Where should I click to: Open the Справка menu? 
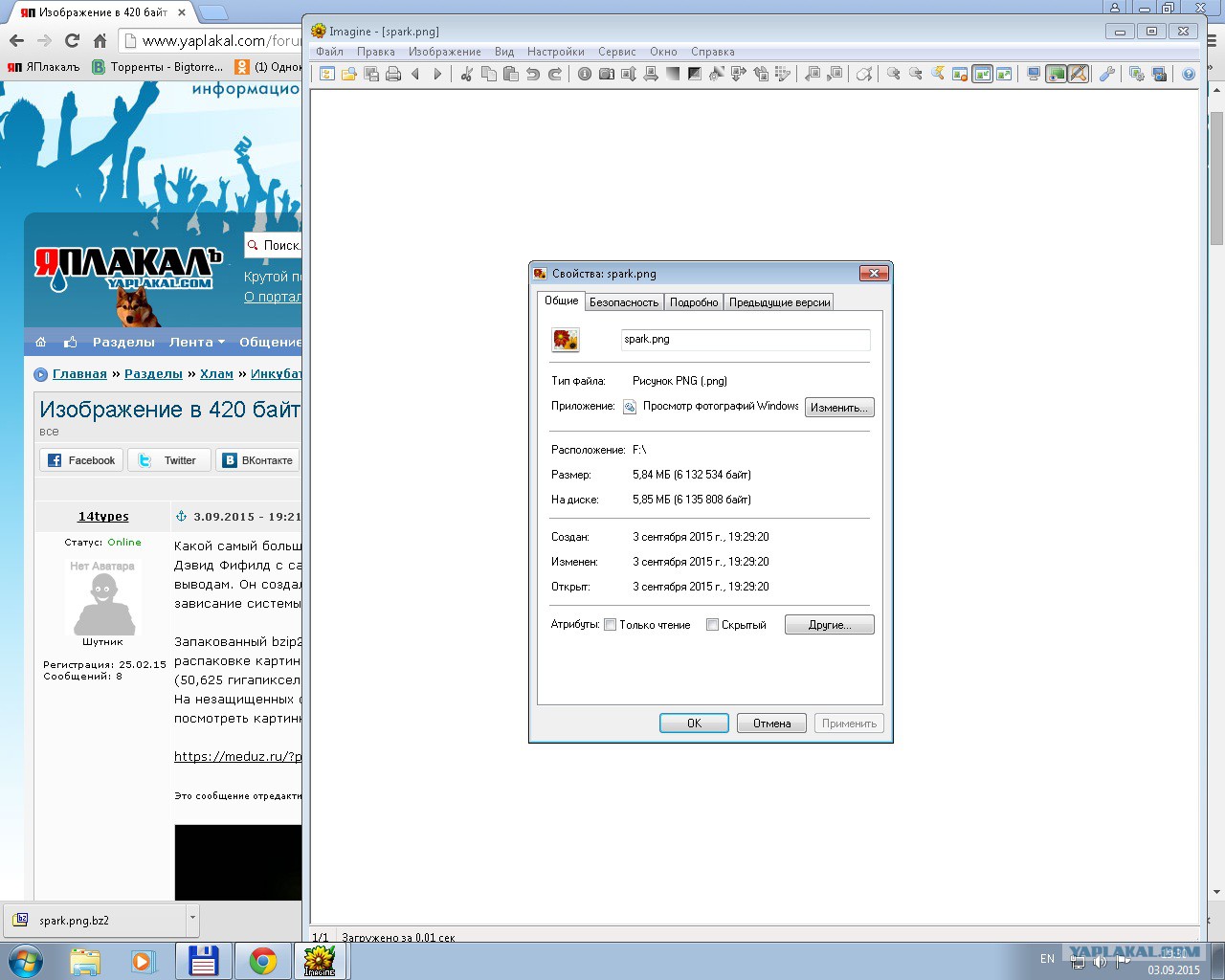[713, 52]
